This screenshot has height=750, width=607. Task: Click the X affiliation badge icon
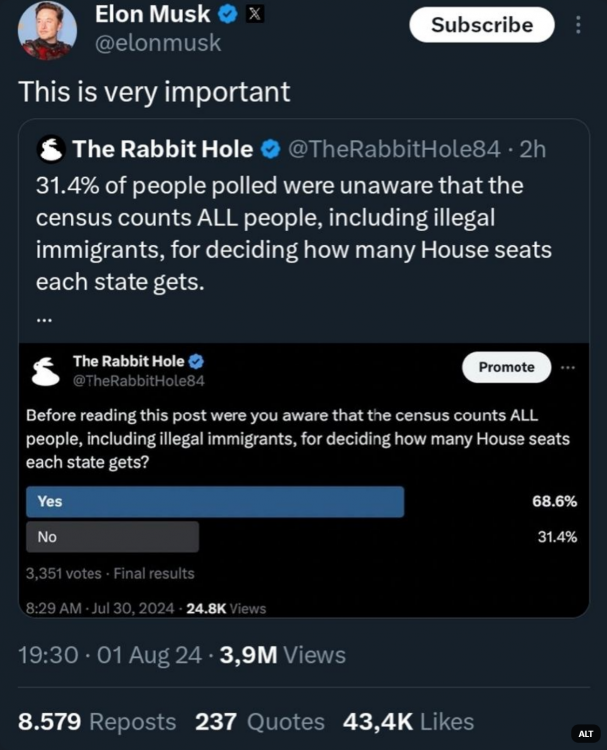pos(255,15)
